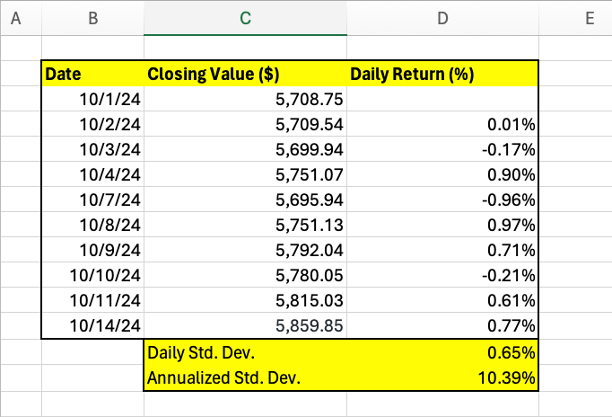
Task: Click column B header
Action: [92, 17]
